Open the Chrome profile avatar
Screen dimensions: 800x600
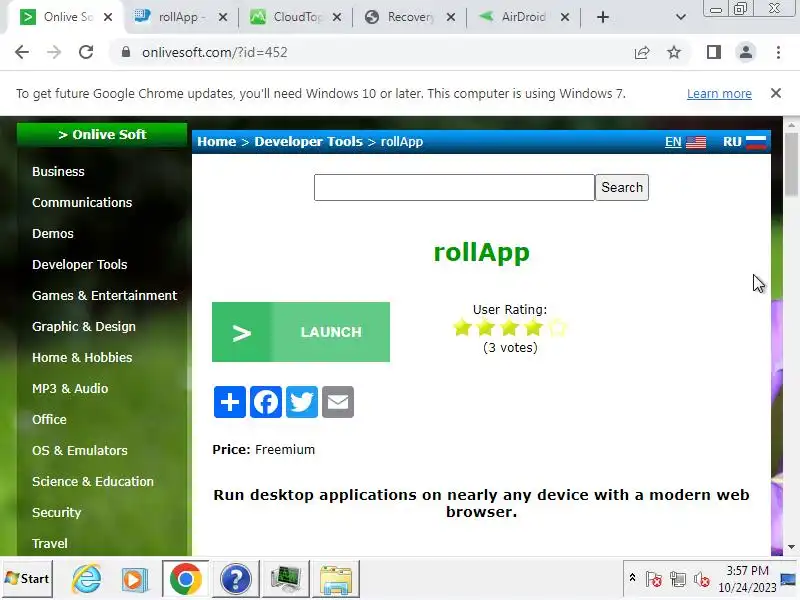(745, 52)
